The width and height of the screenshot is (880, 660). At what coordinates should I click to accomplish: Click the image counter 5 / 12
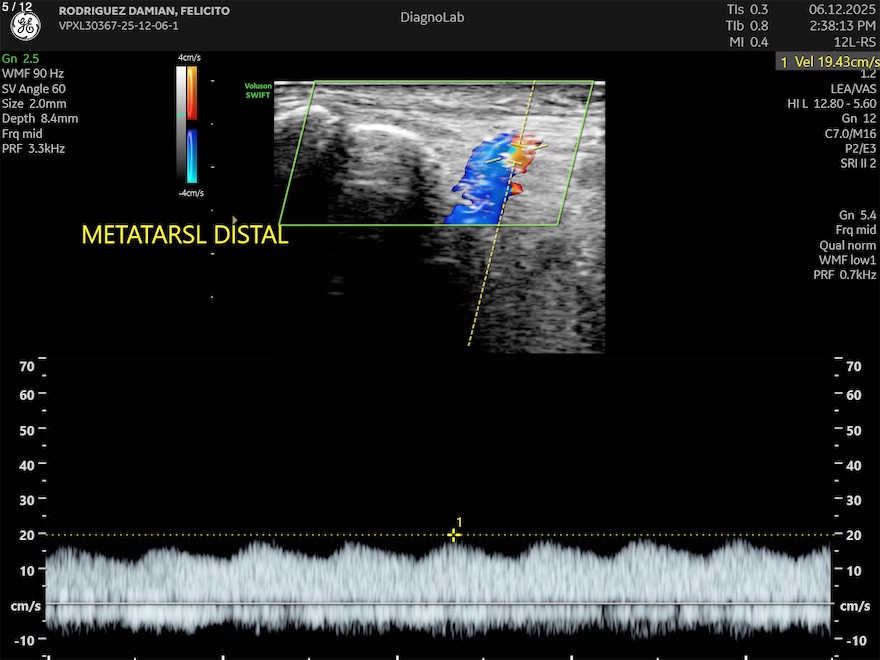click(x=17, y=7)
